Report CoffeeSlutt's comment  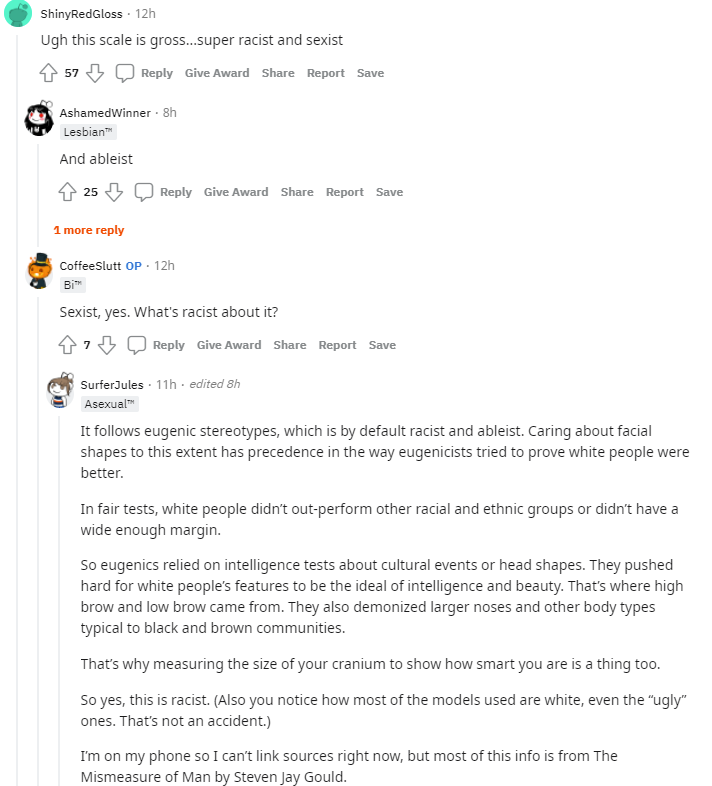(337, 345)
